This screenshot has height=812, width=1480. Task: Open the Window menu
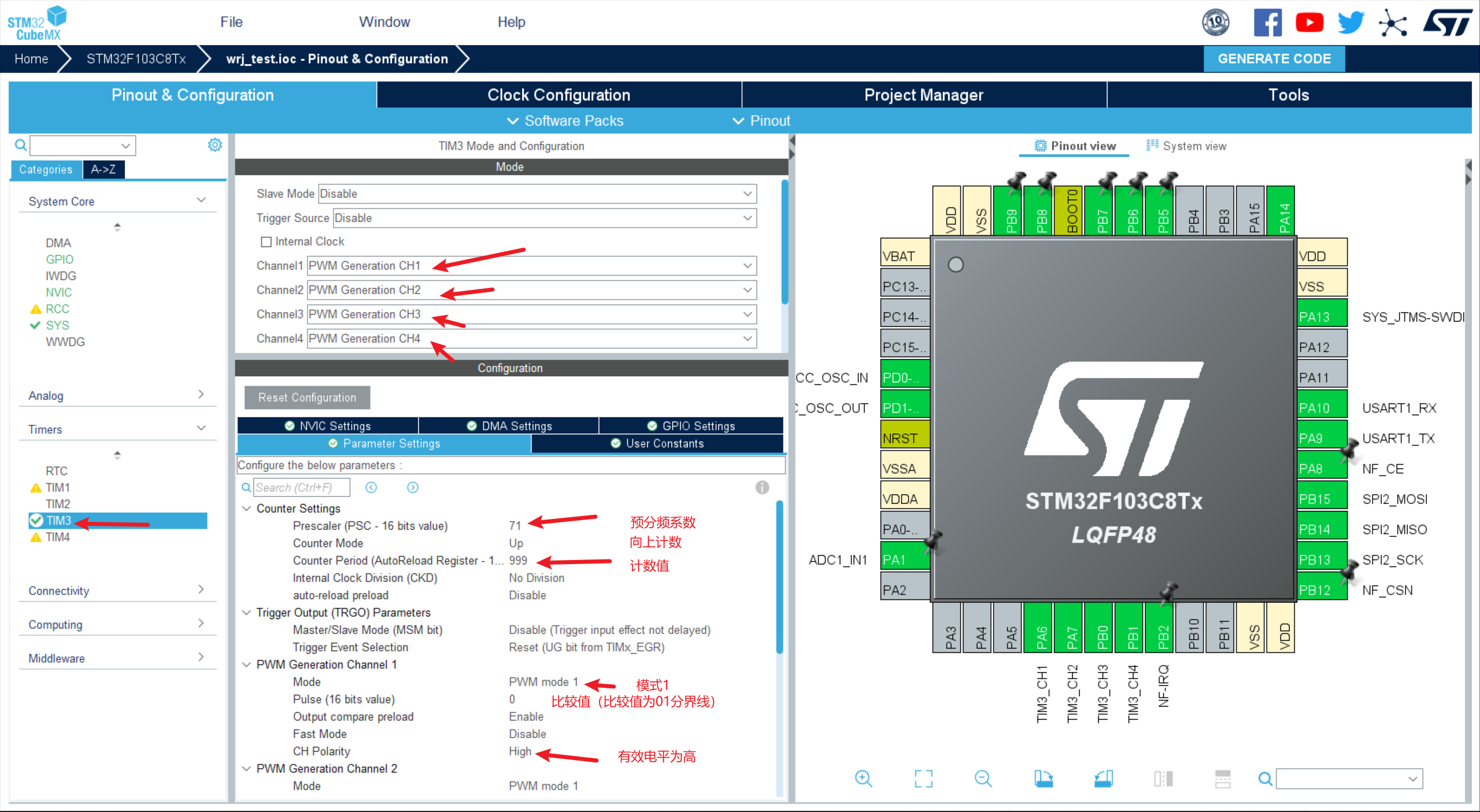click(x=384, y=22)
